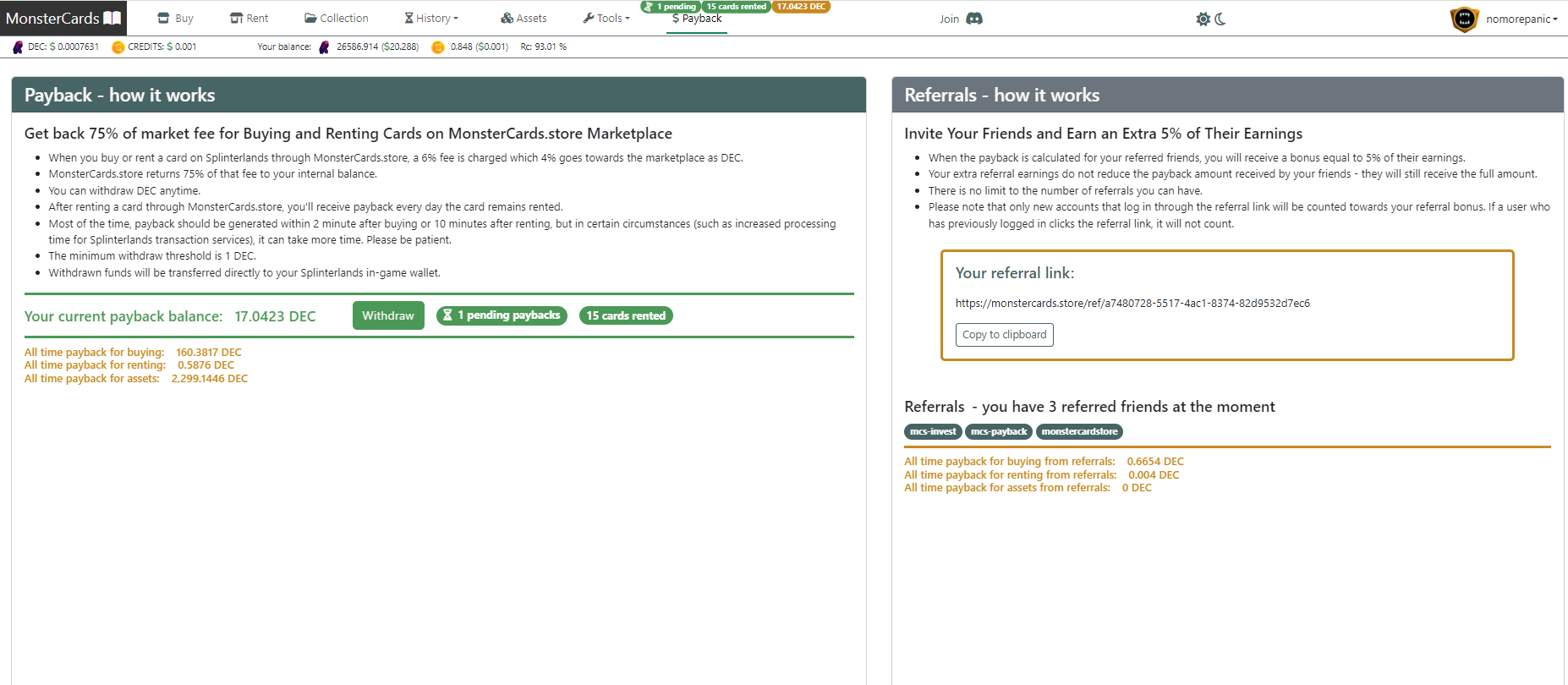Screen dimensions: 1568x685
Task: Click the mcs-payback referral tag
Action: (999, 431)
